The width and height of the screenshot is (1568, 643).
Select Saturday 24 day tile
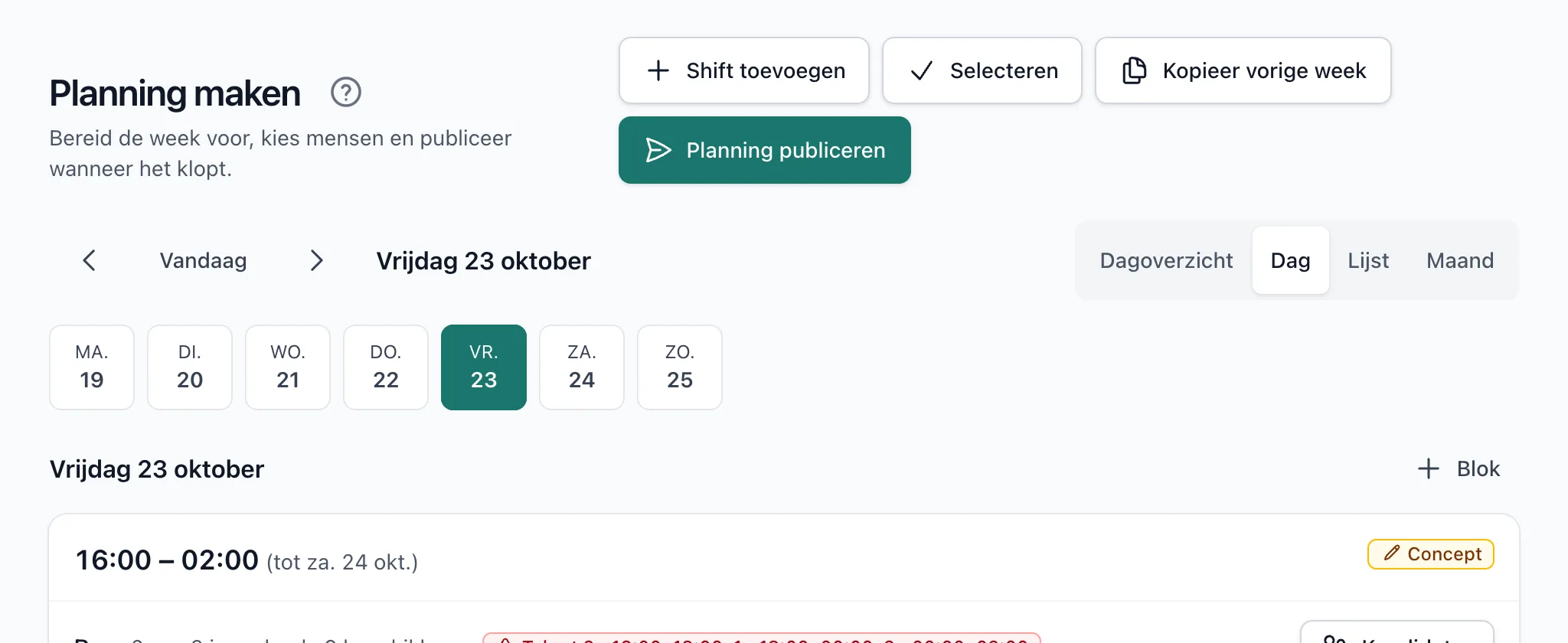(582, 367)
